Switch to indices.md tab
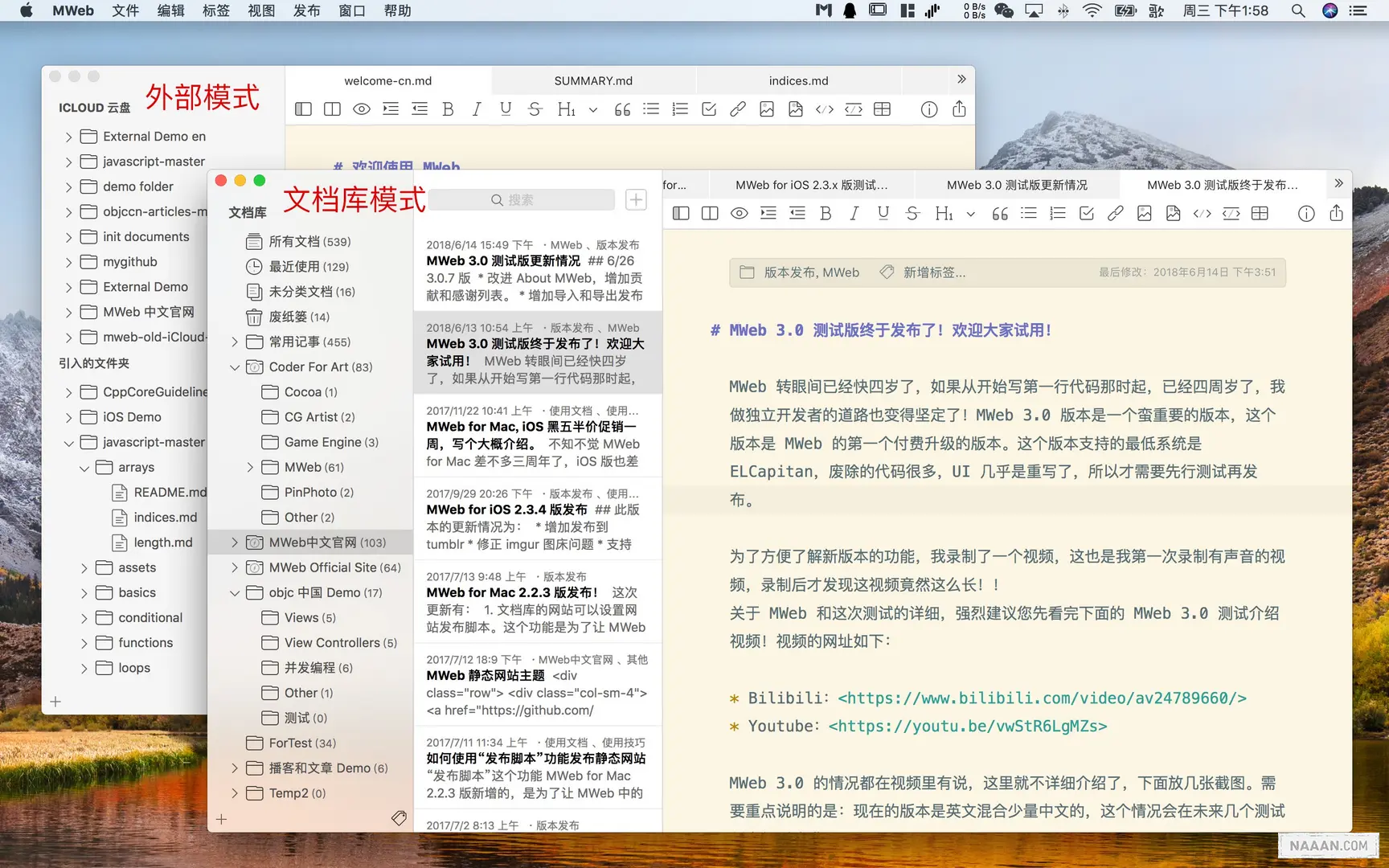1389x868 pixels. click(798, 80)
